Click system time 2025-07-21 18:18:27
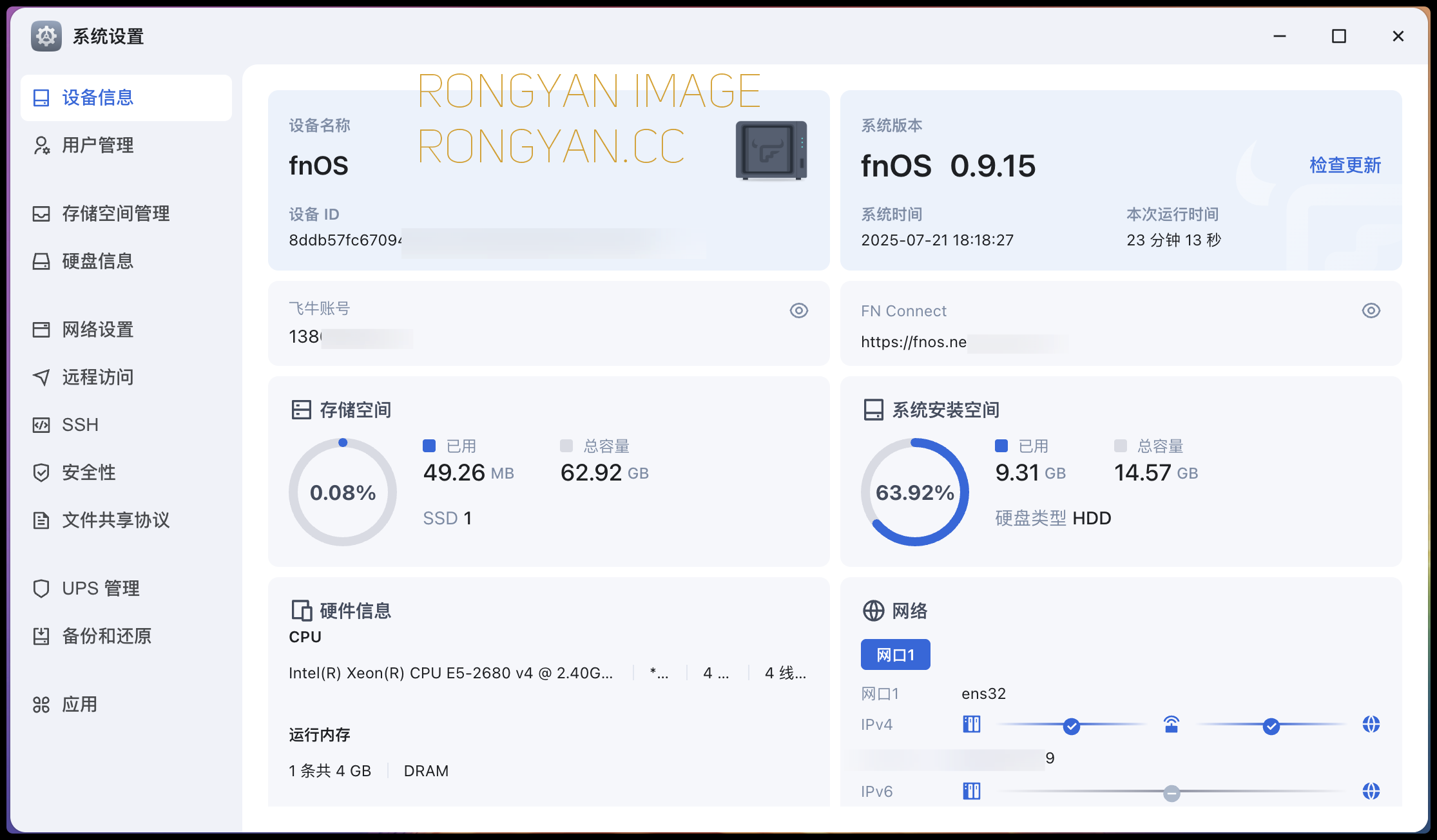1437x840 pixels. 938,240
